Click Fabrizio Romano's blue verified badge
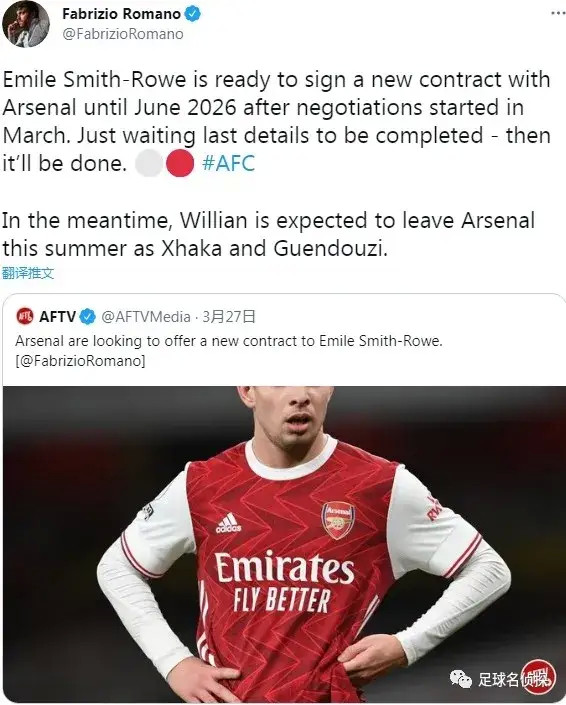 pos(193,14)
